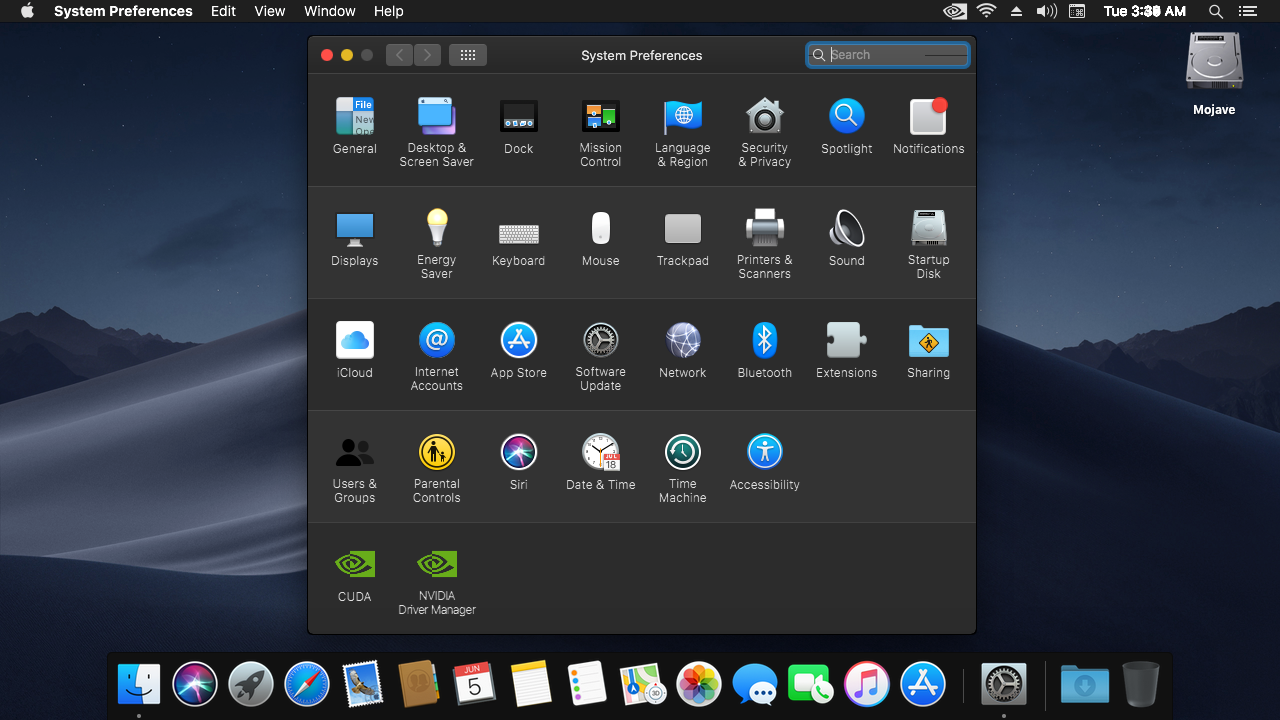Viewport: 1280px width, 720px height.
Task: Open iTunes from the Dock
Action: pos(867,685)
